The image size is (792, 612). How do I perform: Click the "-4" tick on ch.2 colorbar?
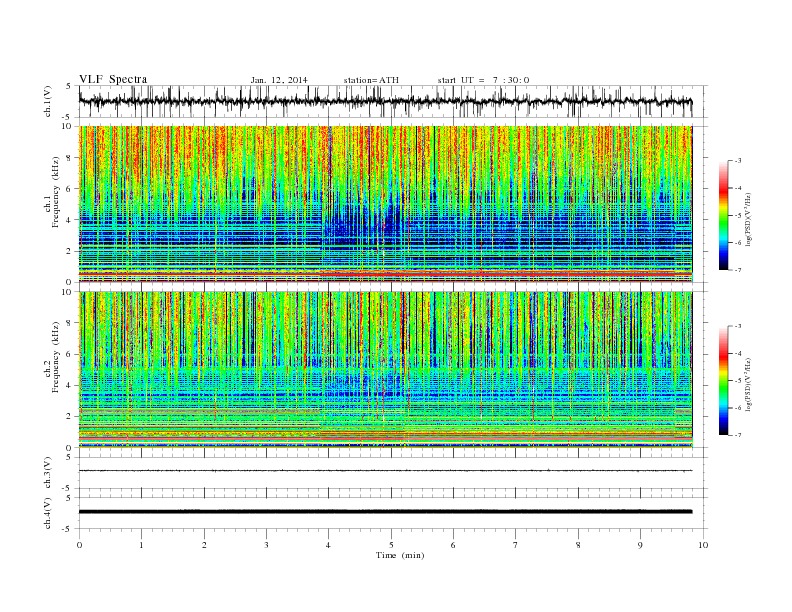tap(738, 353)
